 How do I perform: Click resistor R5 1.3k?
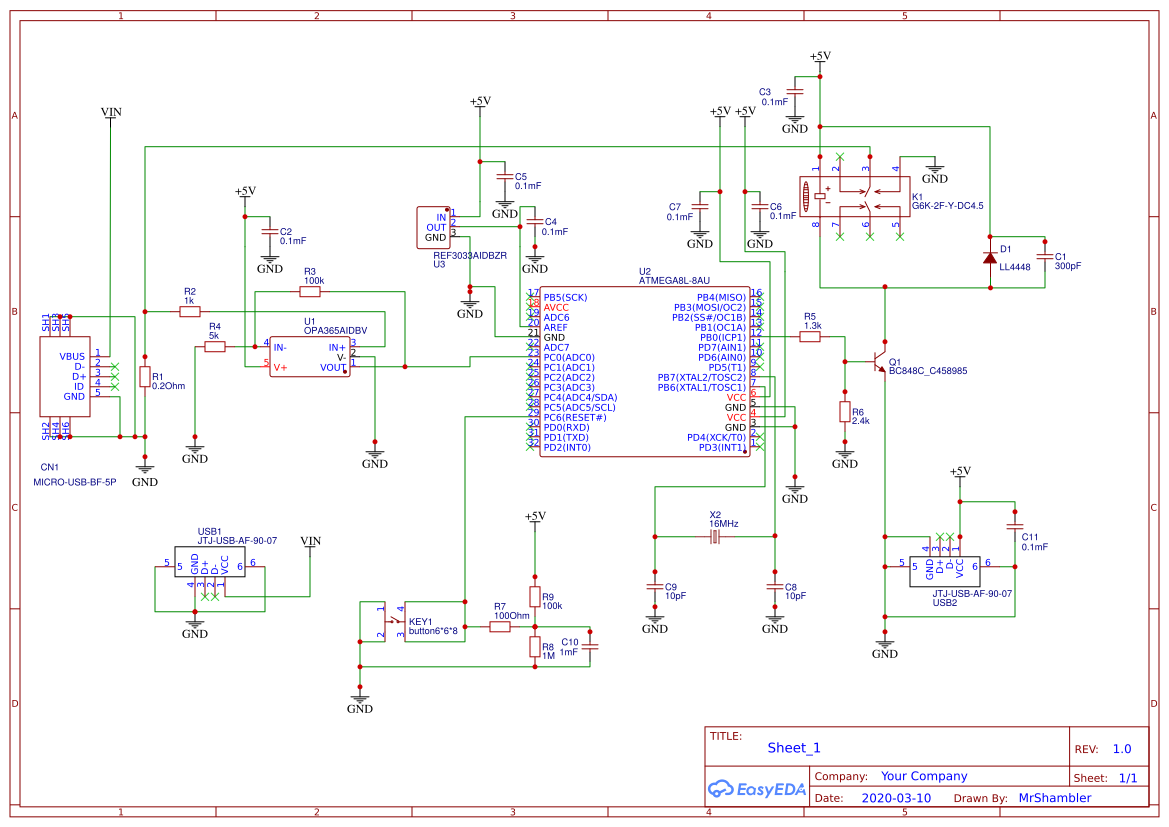[x=810, y=337]
